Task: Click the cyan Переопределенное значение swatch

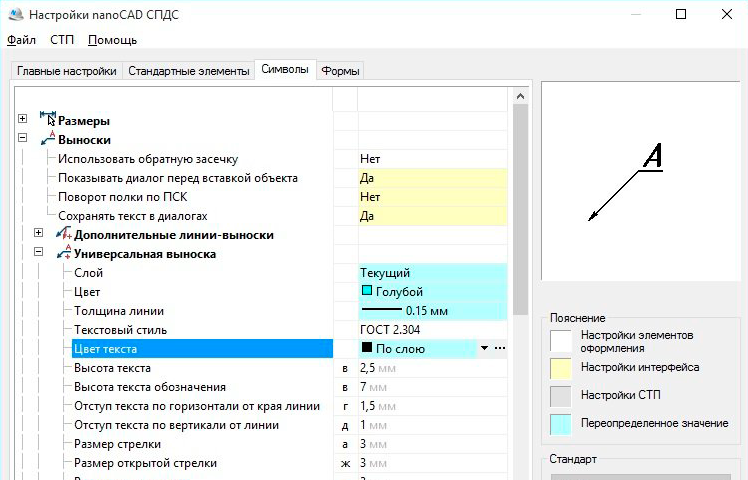Action: pos(561,424)
